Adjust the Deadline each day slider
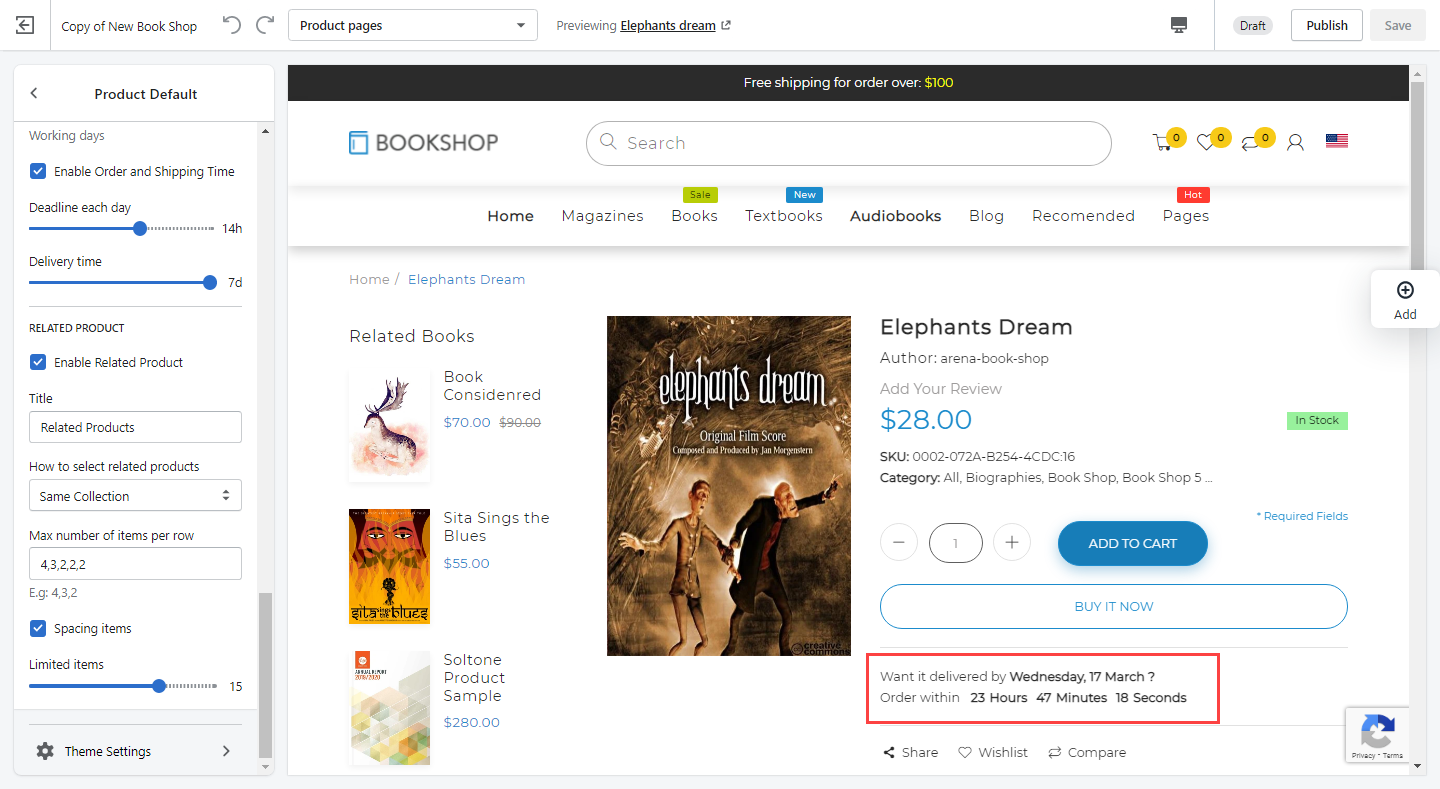1440x789 pixels. tap(140, 228)
